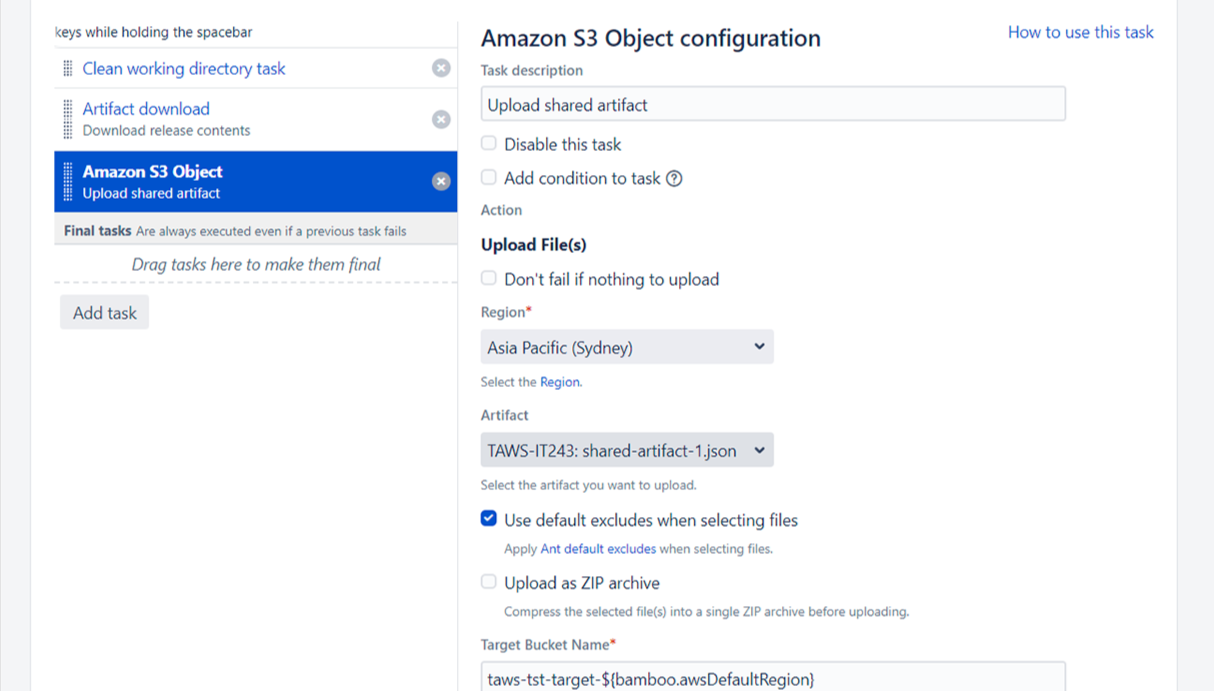Select the Clean working directory task

pos(184,68)
